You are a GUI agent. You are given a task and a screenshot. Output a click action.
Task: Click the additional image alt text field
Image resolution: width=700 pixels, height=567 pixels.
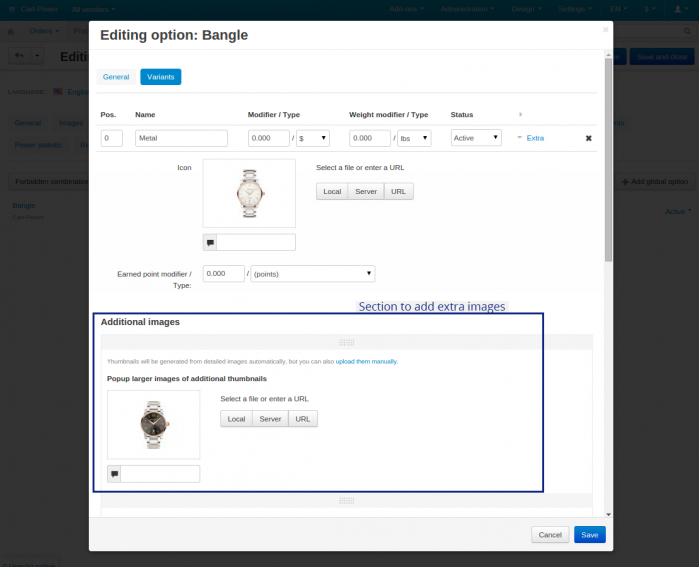pos(160,474)
